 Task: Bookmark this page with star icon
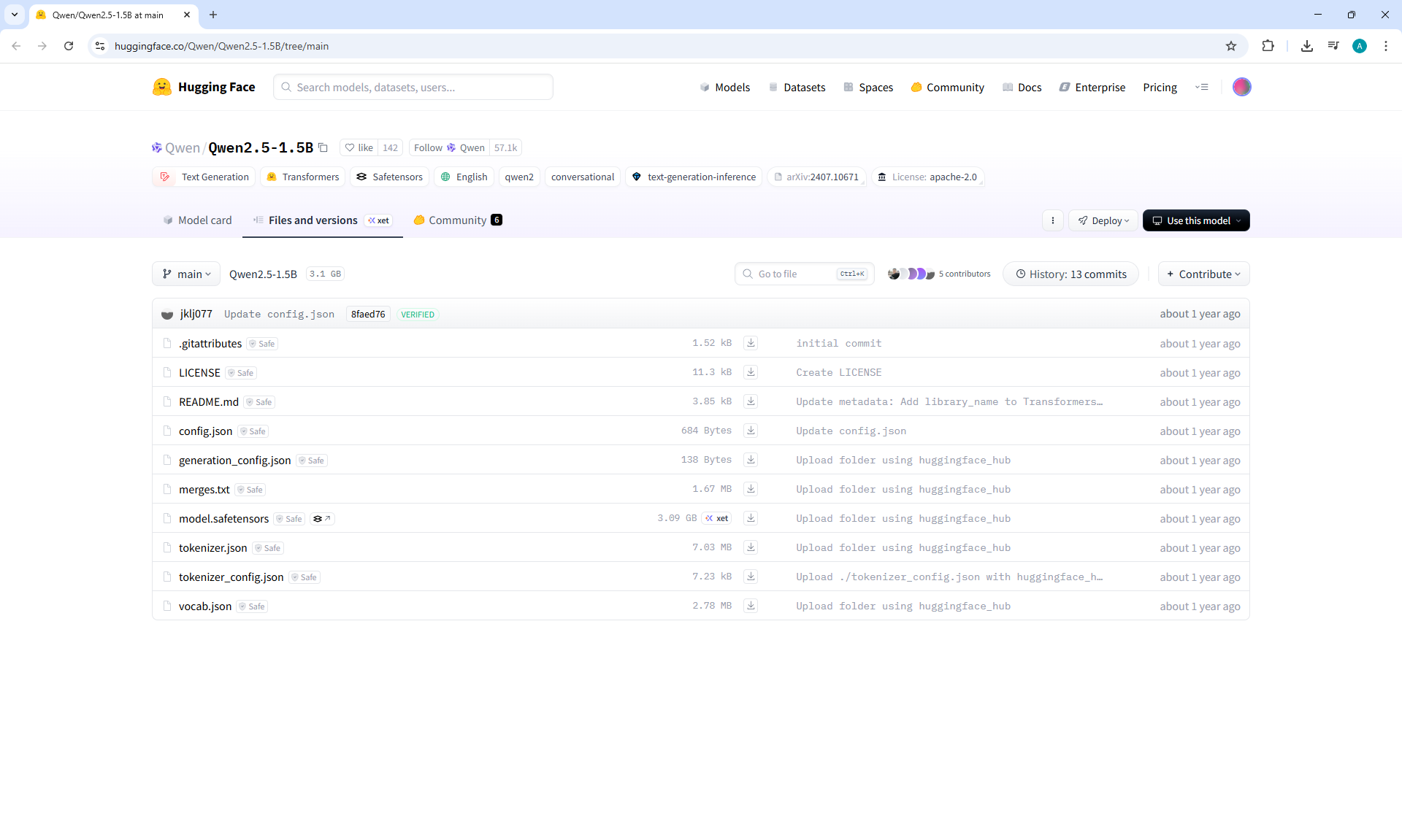click(x=1231, y=46)
